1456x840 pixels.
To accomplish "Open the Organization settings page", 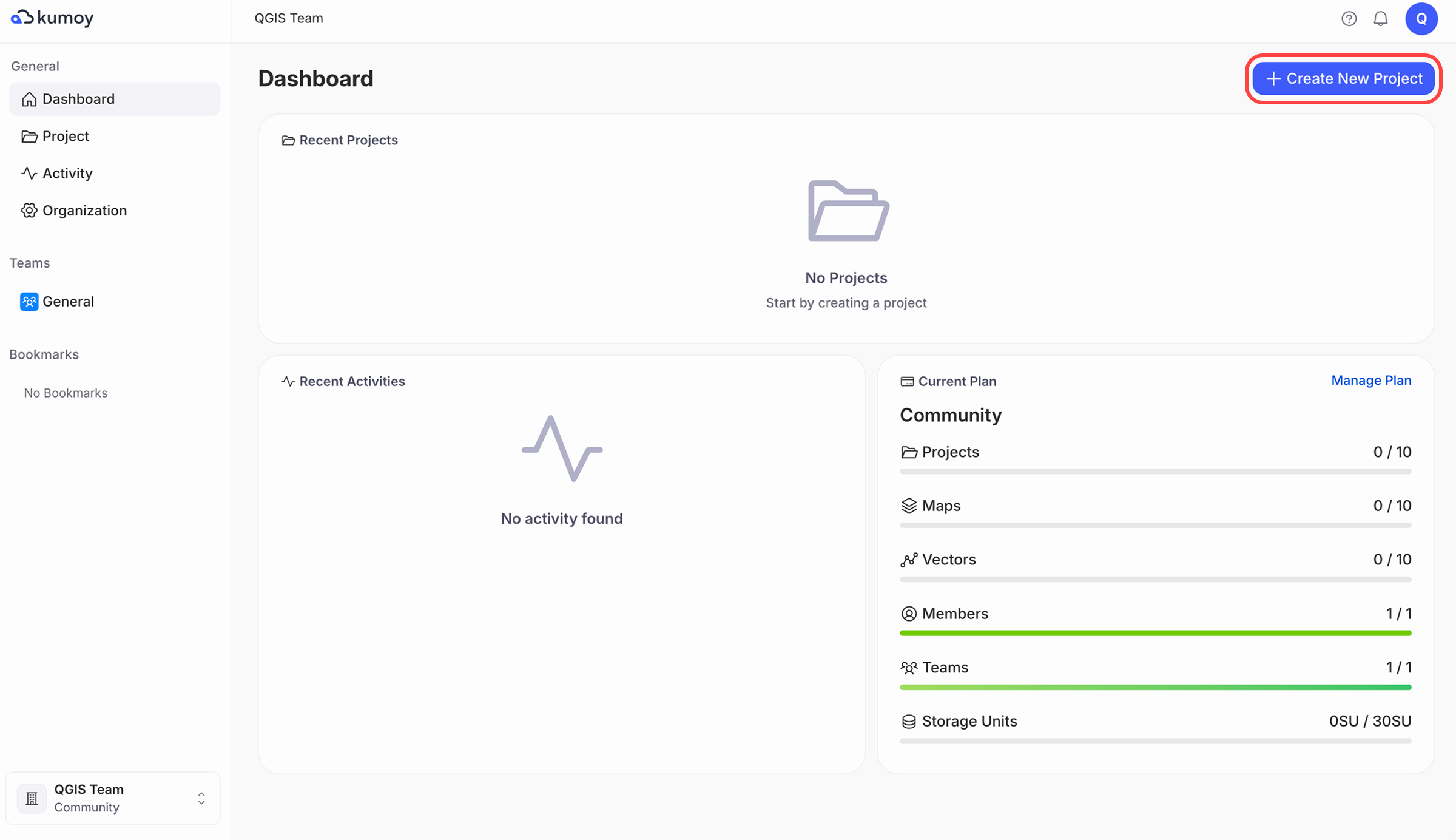I will 84,211.
